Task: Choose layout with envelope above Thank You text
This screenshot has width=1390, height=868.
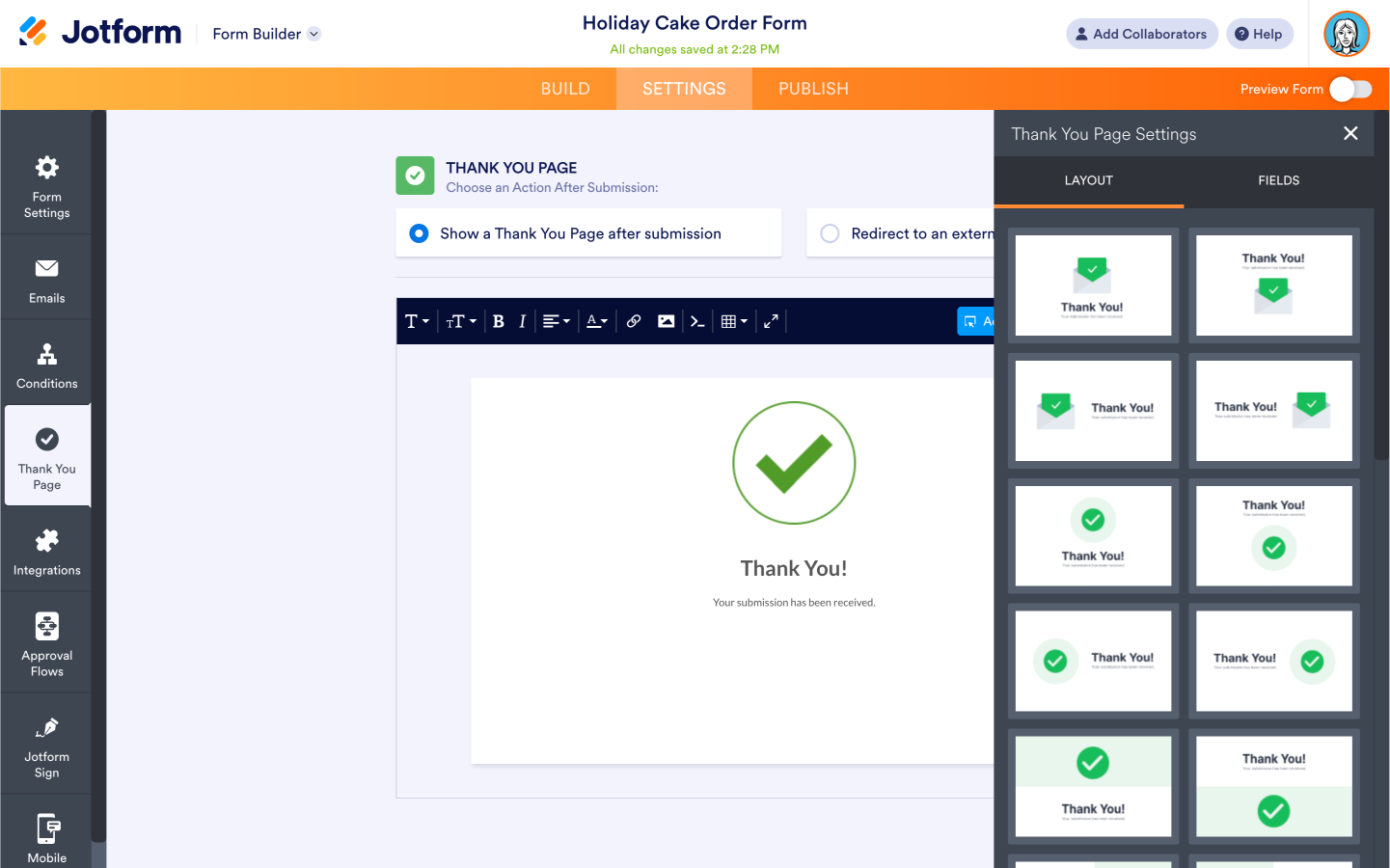Action: point(1093,285)
